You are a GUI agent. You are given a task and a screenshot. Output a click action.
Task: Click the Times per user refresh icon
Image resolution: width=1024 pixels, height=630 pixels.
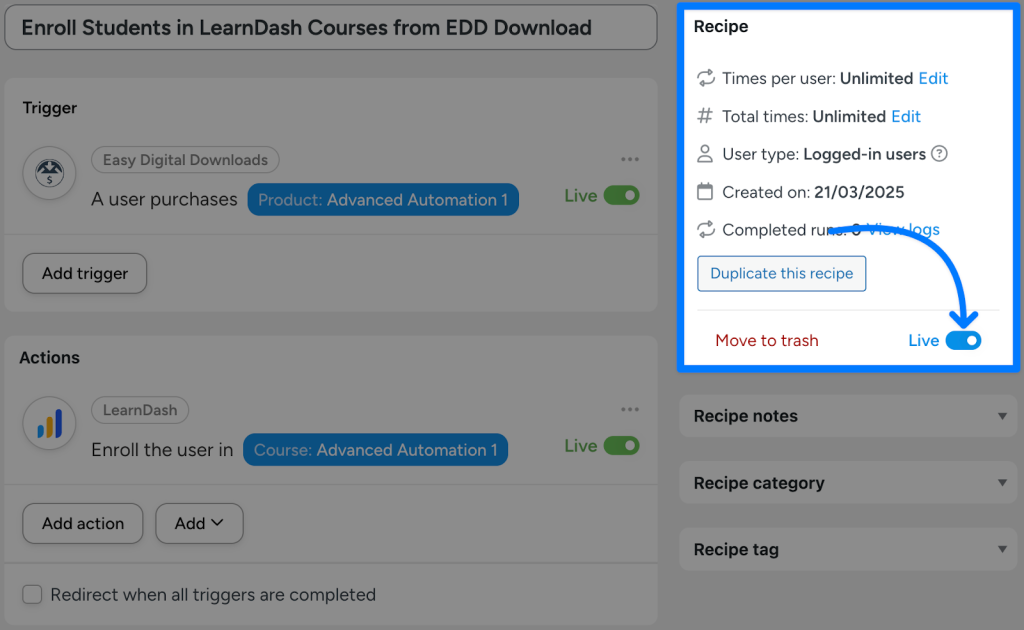[x=706, y=78]
